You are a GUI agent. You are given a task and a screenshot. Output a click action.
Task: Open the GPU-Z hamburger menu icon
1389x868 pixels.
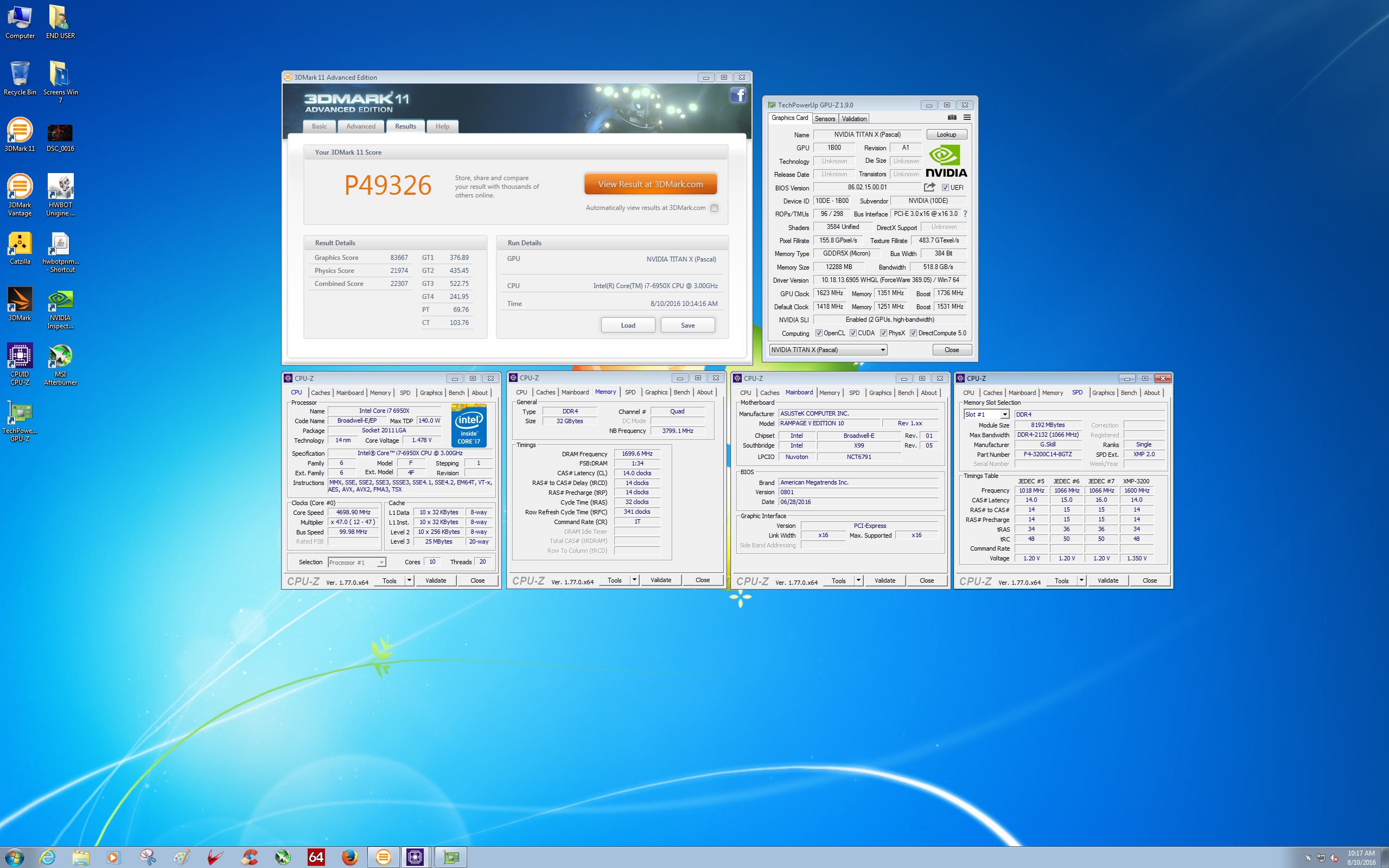click(967, 118)
